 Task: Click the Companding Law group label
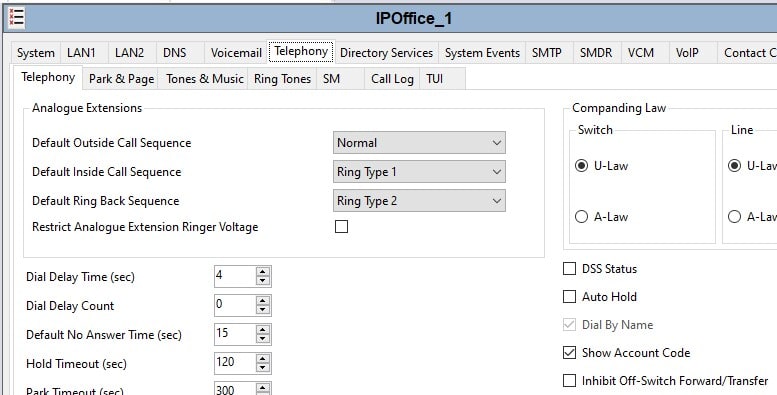point(619,108)
